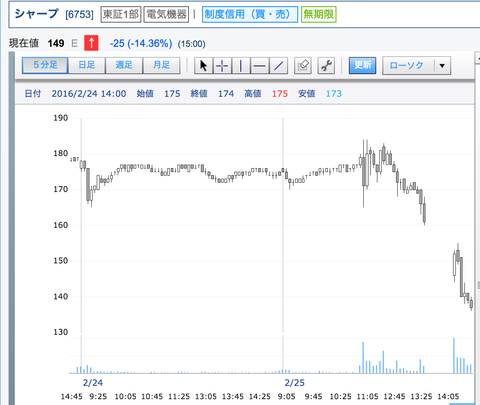Screen dimensions: 480x405
Task: Click the date 2016/2/24 14:00
Action: click(x=89, y=94)
